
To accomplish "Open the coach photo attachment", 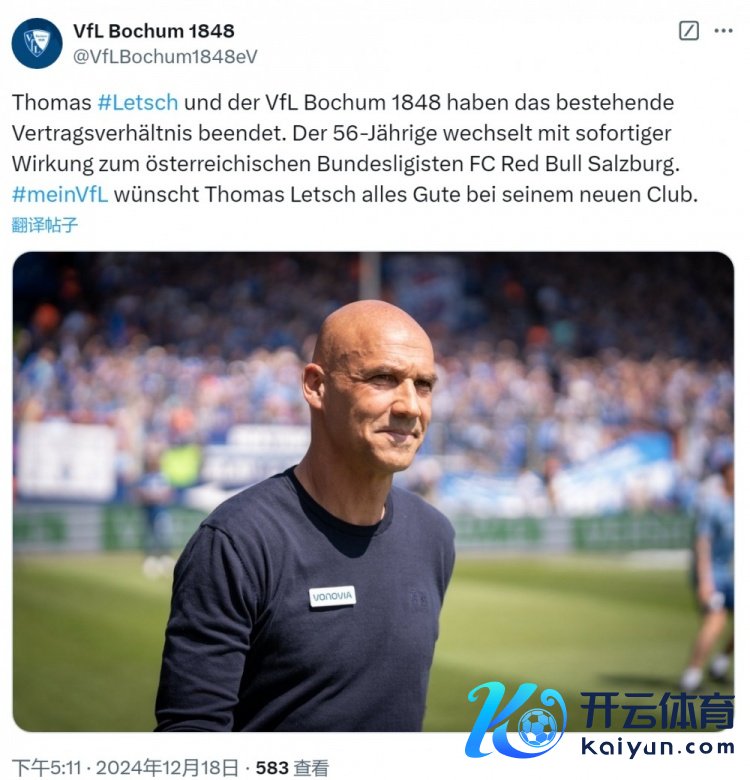I will [373, 491].
